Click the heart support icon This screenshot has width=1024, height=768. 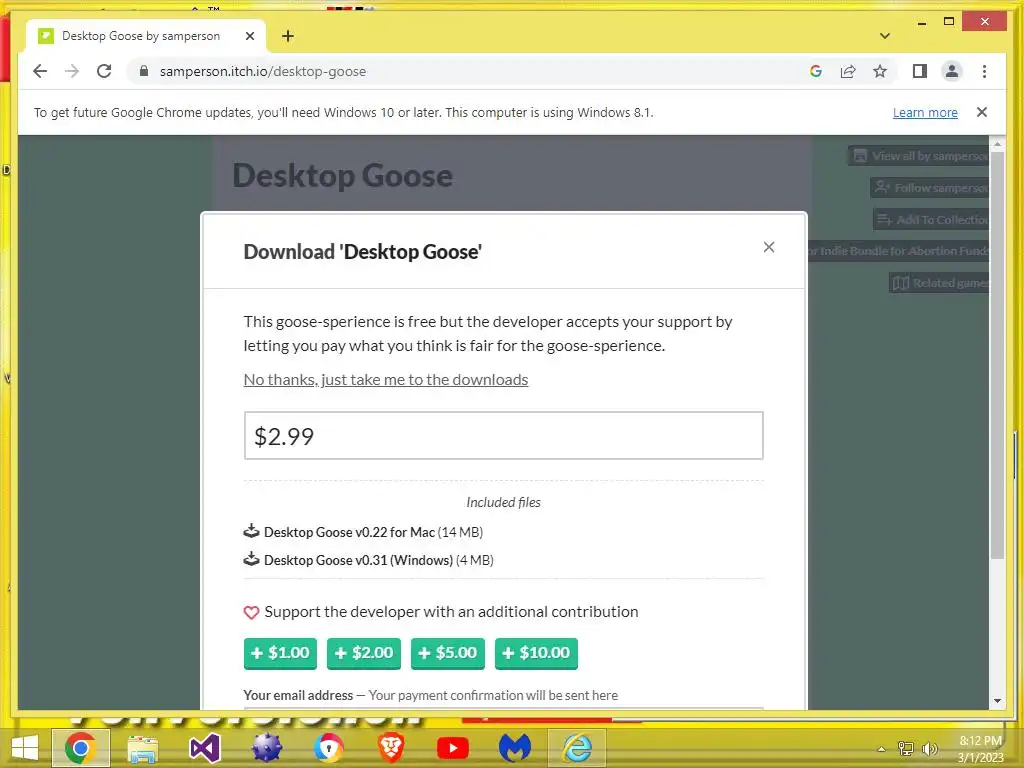tap(251, 613)
